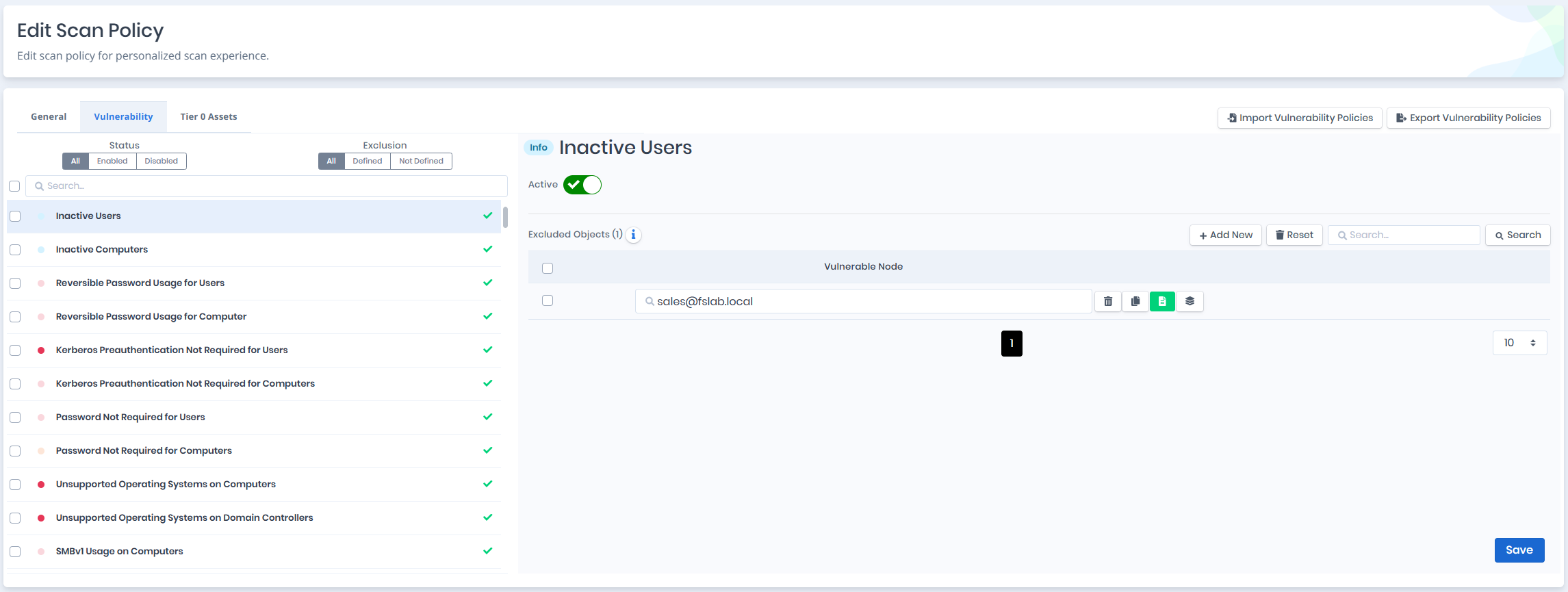
Task: Tick the sales@fslab.local row checkbox
Action: [x=548, y=300]
